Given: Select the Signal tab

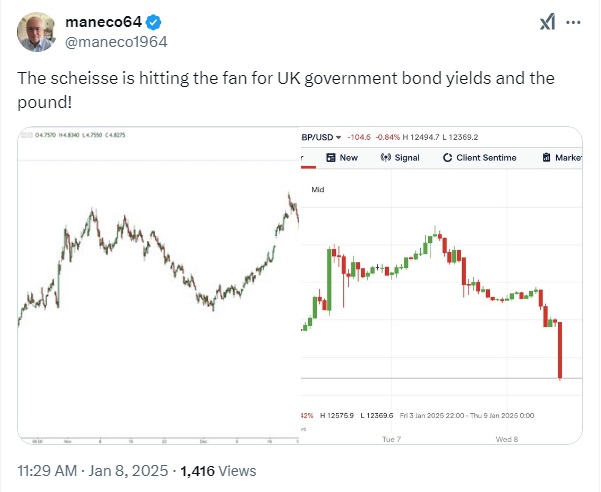Looking at the screenshot, I should (x=400, y=157).
